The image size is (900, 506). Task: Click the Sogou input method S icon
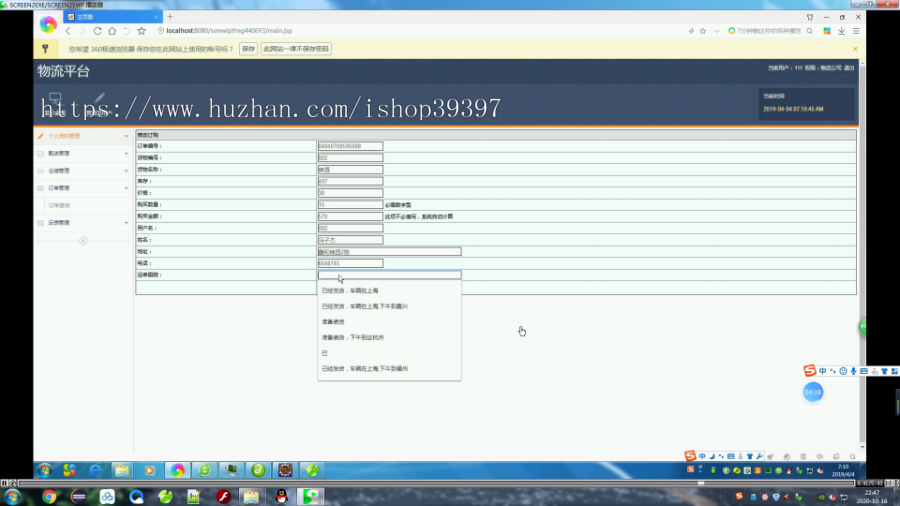809,371
